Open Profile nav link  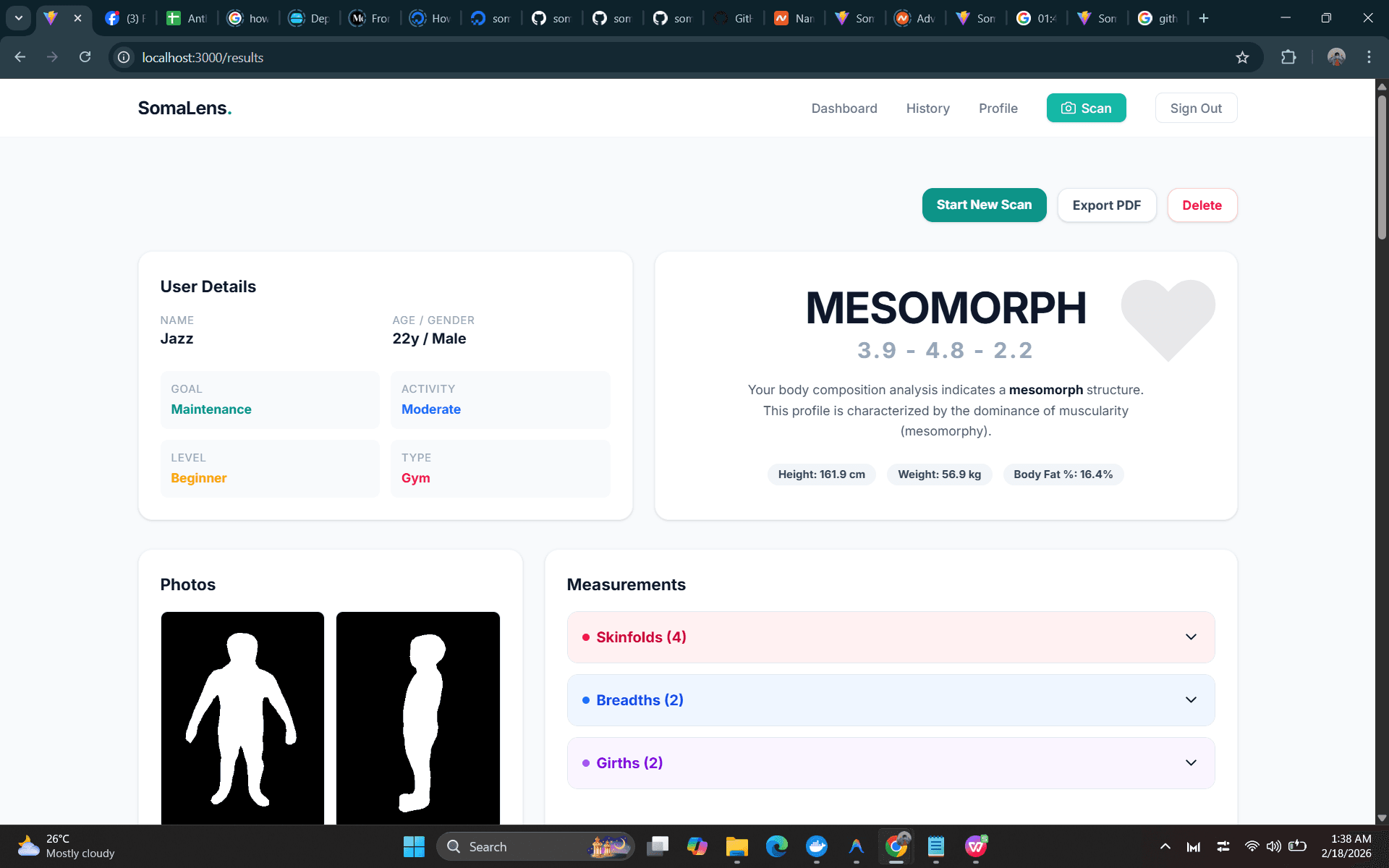click(x=998, y=108)
